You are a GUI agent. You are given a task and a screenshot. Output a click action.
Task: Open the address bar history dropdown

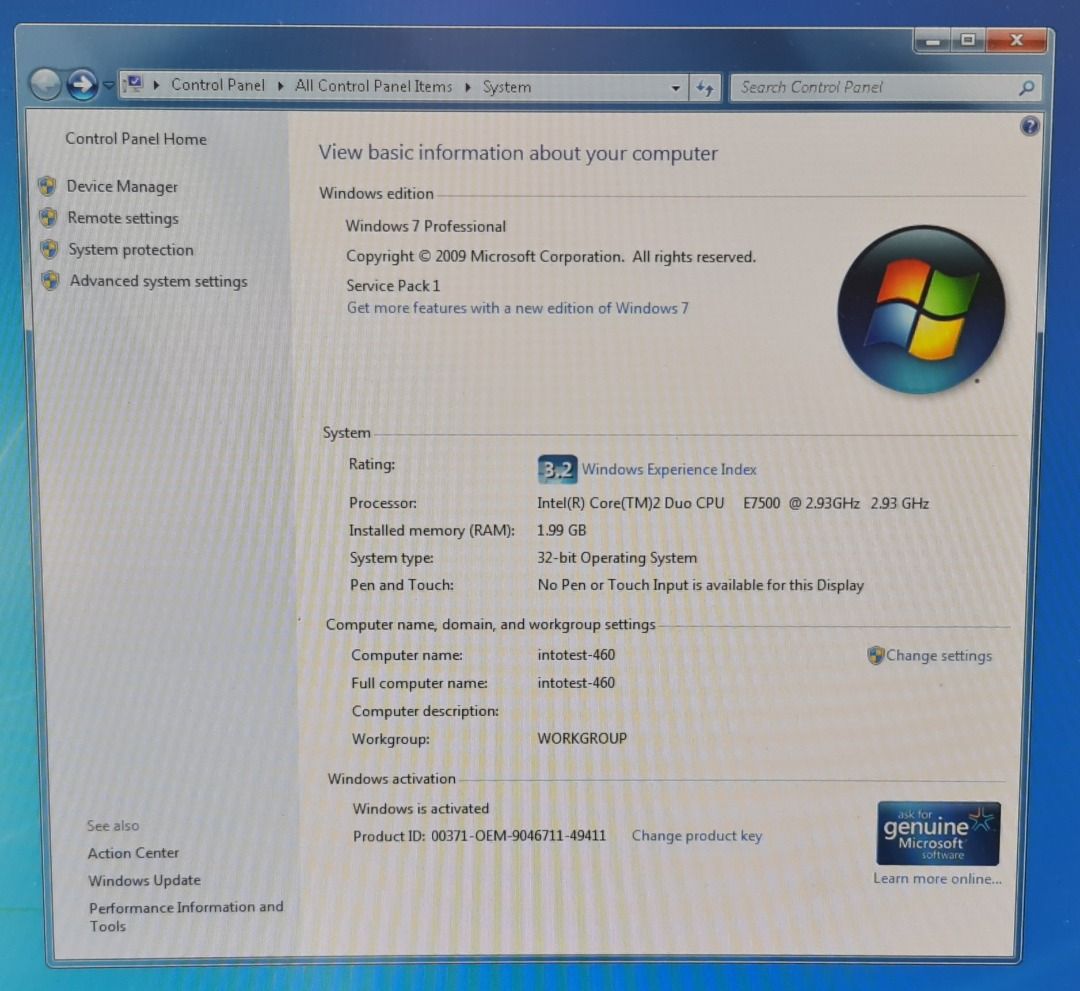(x=676, y=87)
